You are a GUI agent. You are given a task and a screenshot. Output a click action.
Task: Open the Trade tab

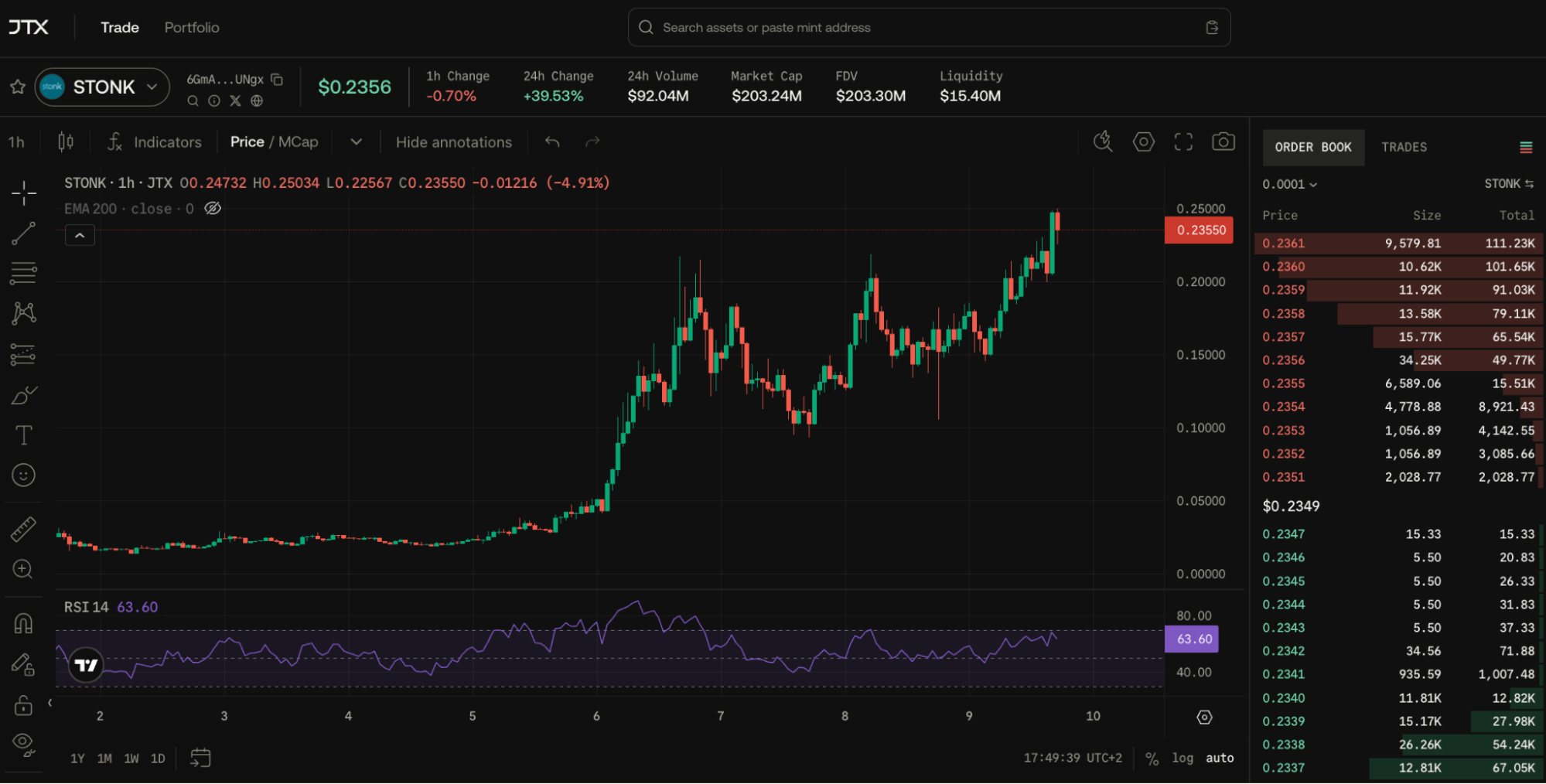(120, 27)
